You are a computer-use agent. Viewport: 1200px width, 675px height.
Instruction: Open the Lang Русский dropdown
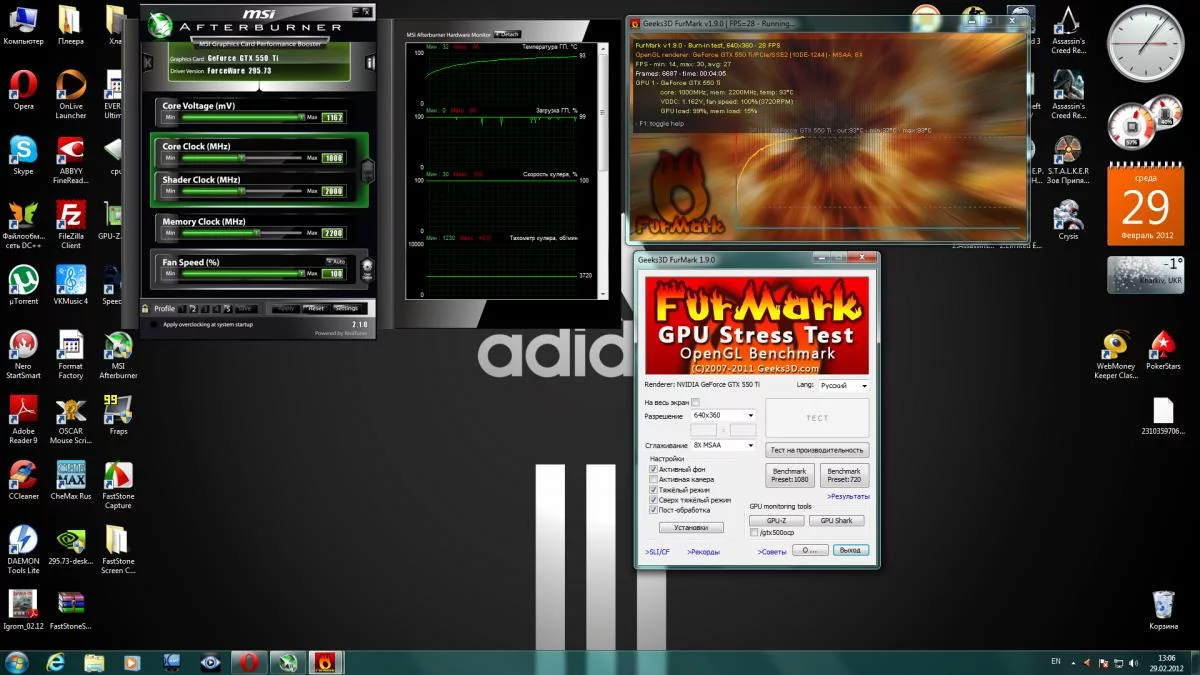pyautogui.click(x=844, y=385)
